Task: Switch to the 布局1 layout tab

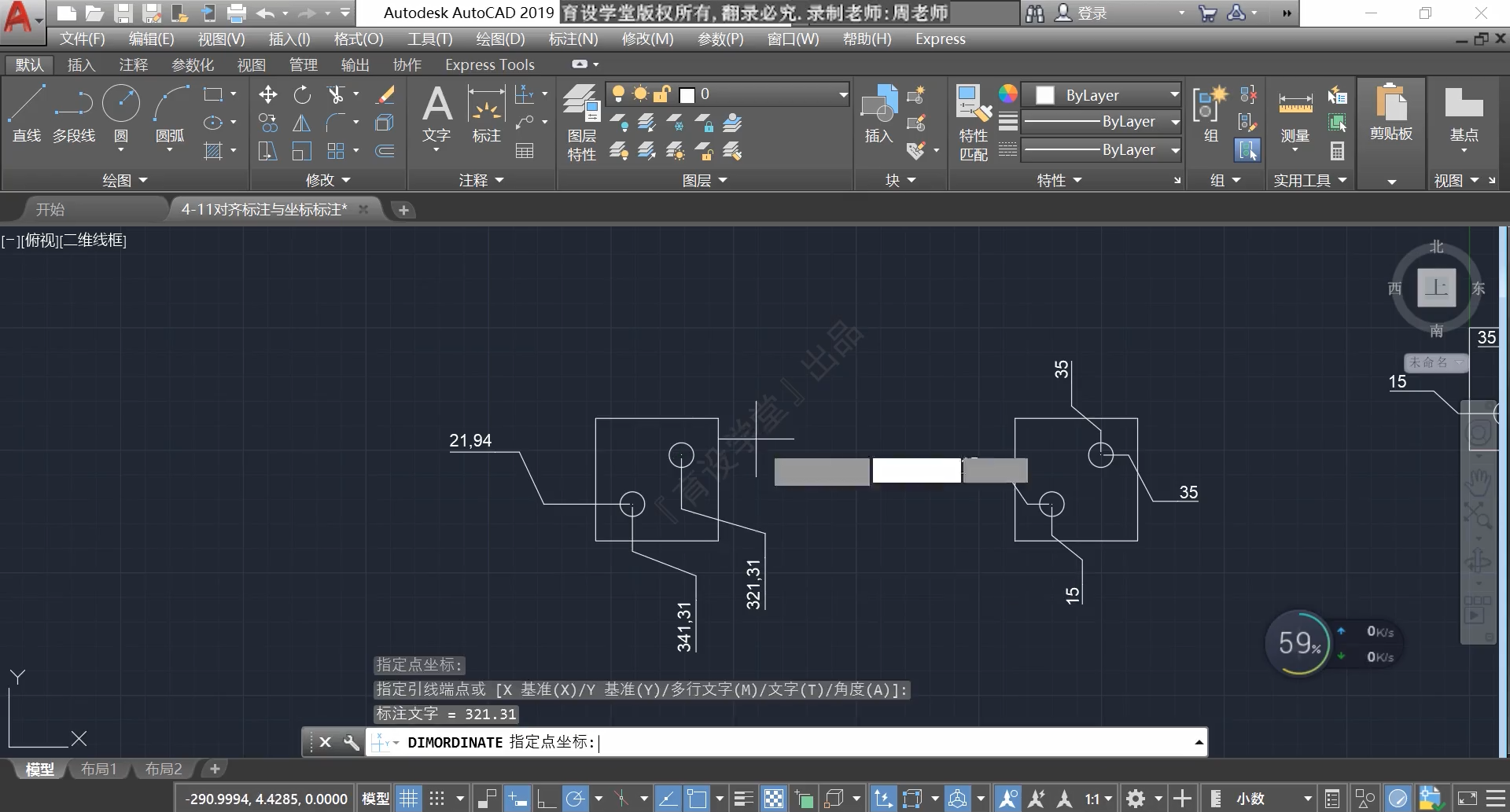Action: click(98, 769)
